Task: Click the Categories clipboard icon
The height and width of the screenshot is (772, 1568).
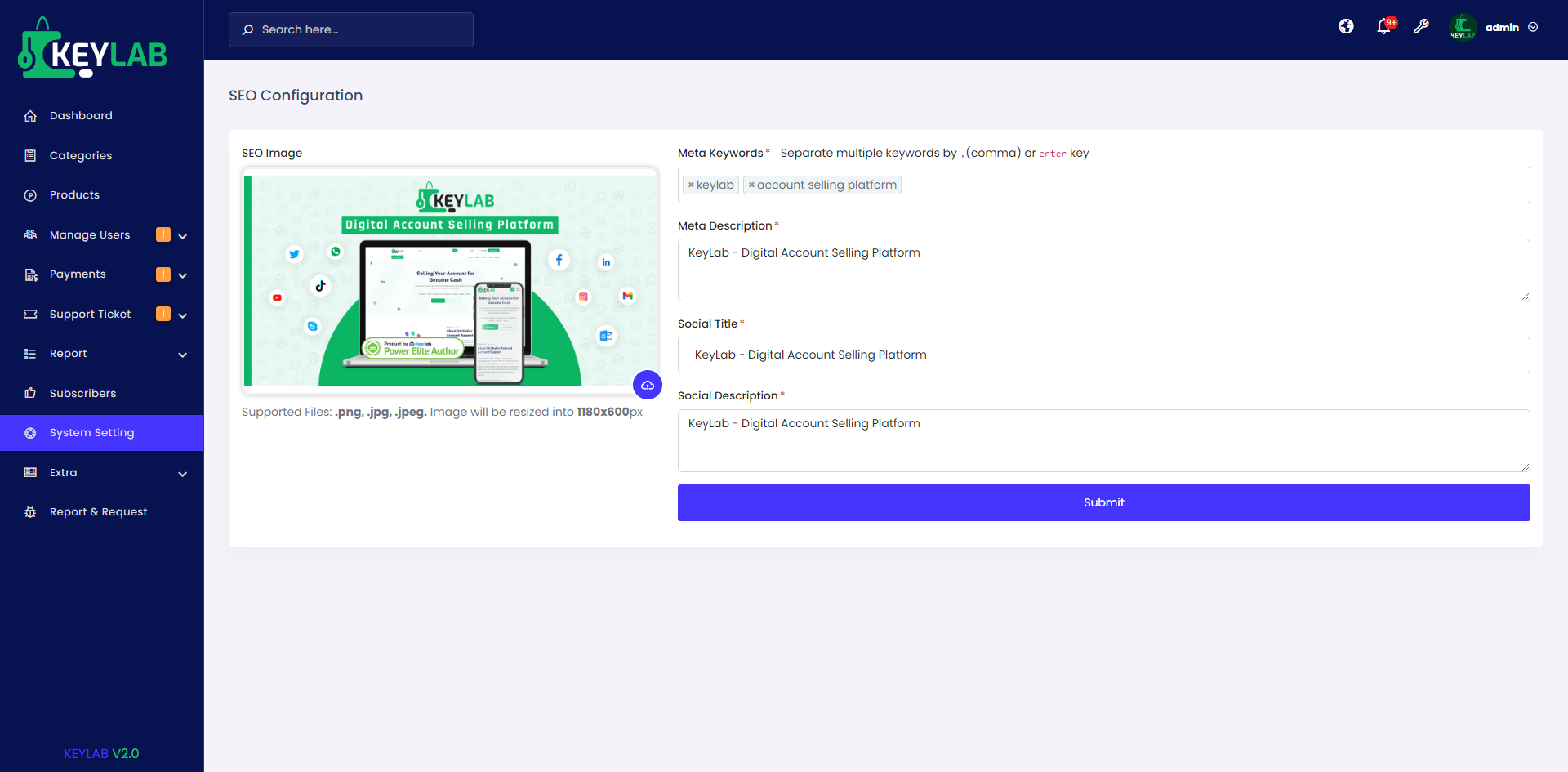Action: pos(30,155)
